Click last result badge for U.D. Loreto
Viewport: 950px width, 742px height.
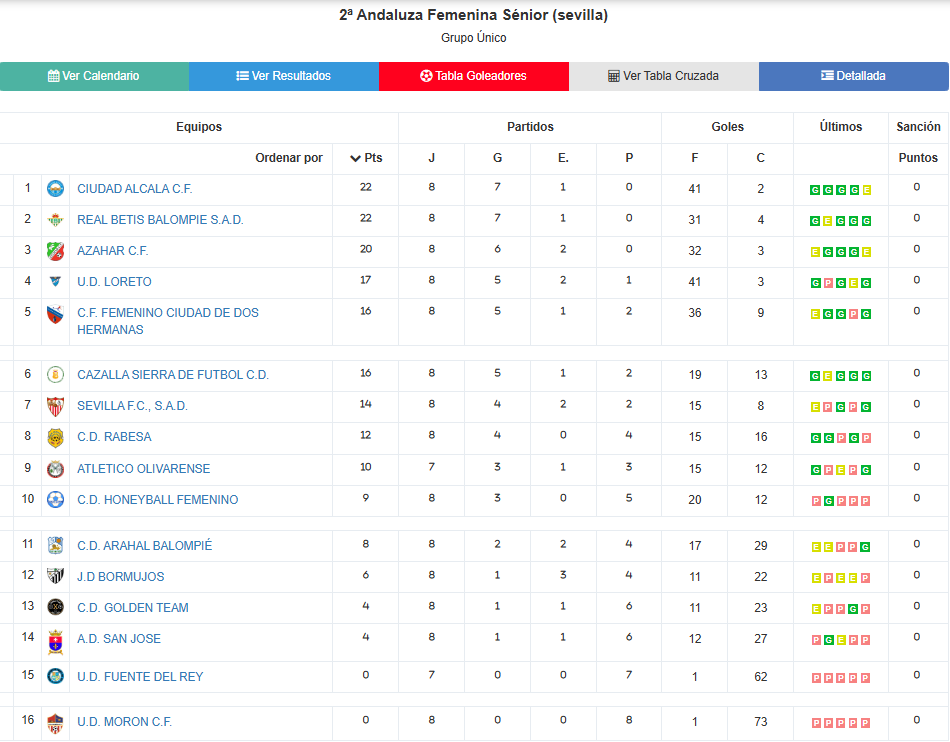(866, 283)
